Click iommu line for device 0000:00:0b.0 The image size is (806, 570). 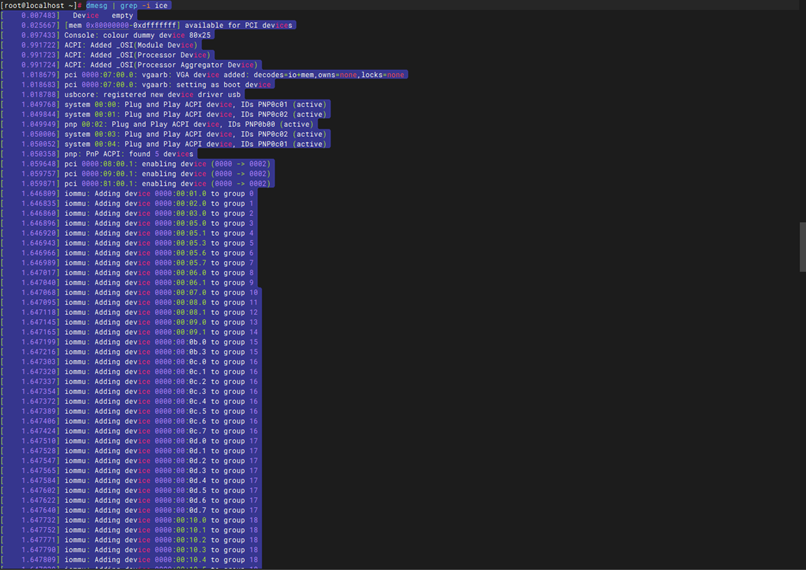pyautogui.click(x=131, y=342)
